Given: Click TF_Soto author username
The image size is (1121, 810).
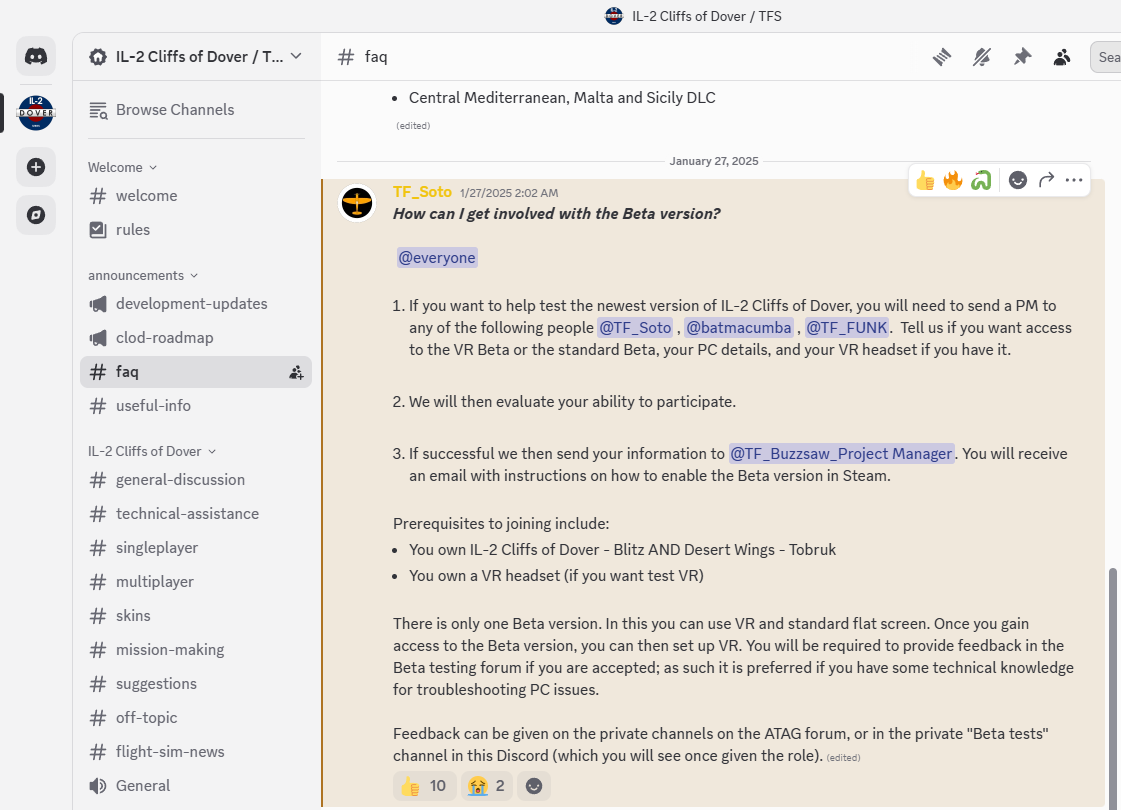Looking at the screenshot, I should click(x=423, y=192).
